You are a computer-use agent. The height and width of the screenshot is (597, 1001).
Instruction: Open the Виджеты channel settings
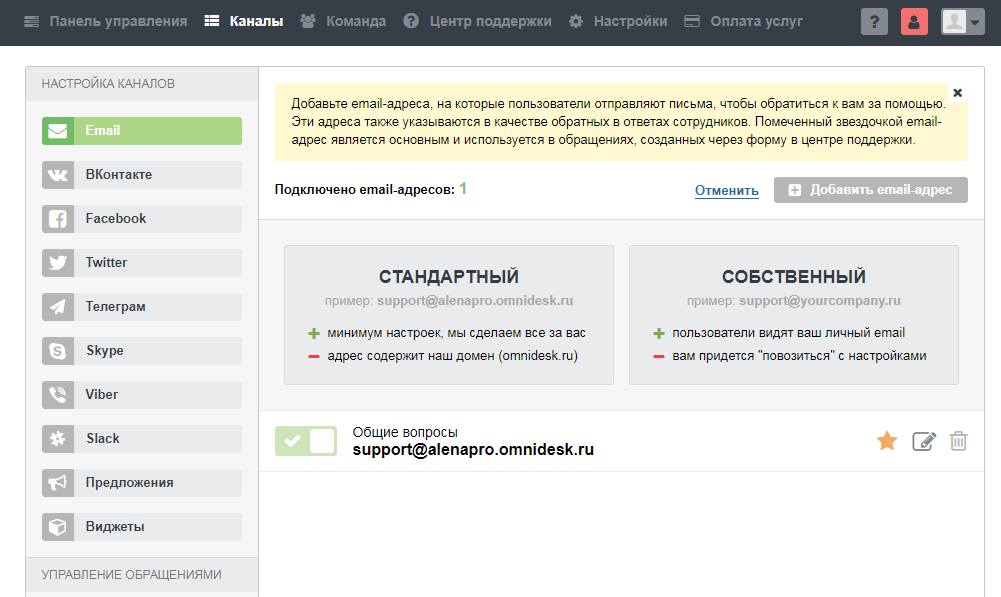tap(140, 526)
